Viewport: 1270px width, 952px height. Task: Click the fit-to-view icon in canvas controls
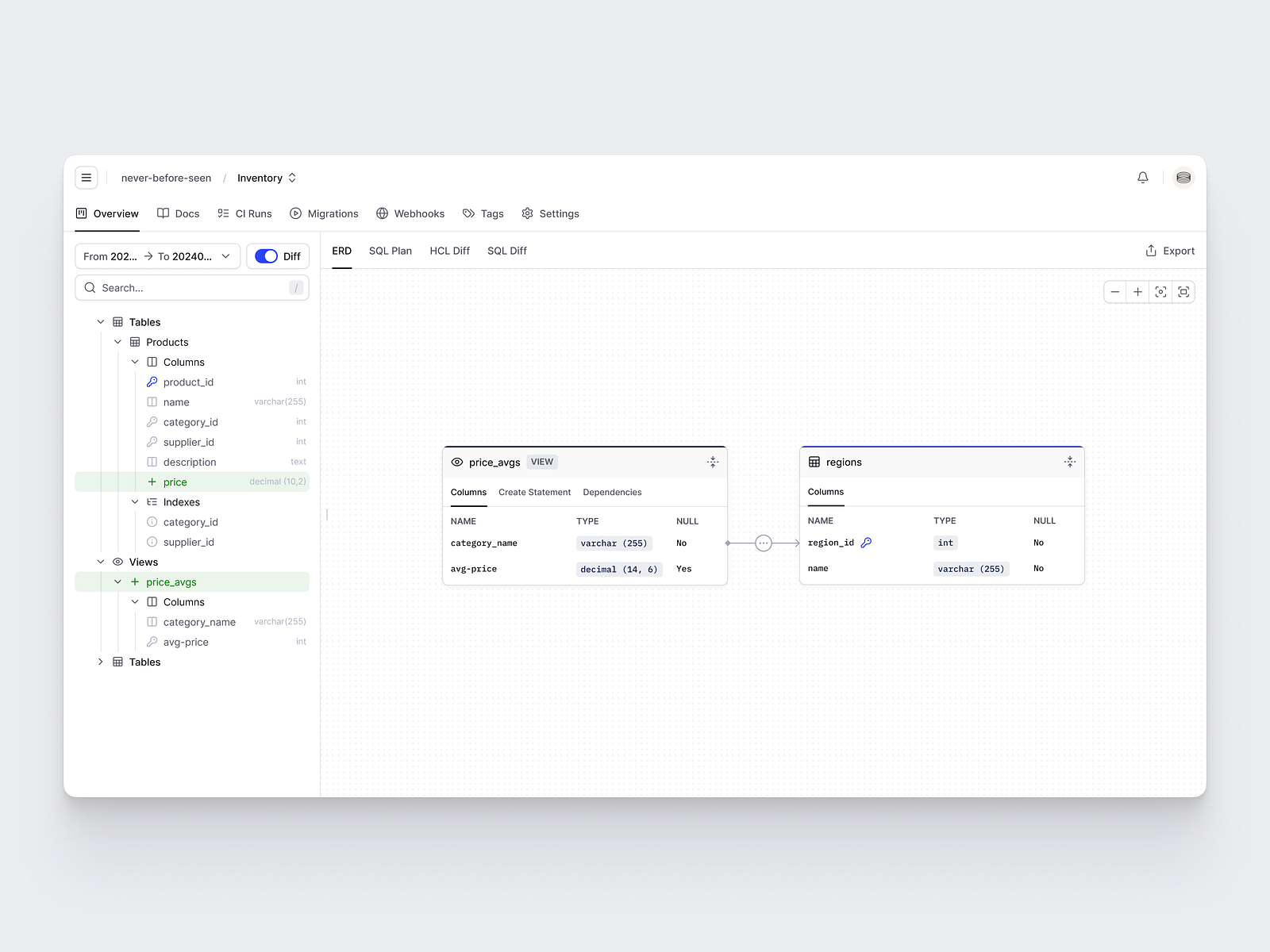1160,291
